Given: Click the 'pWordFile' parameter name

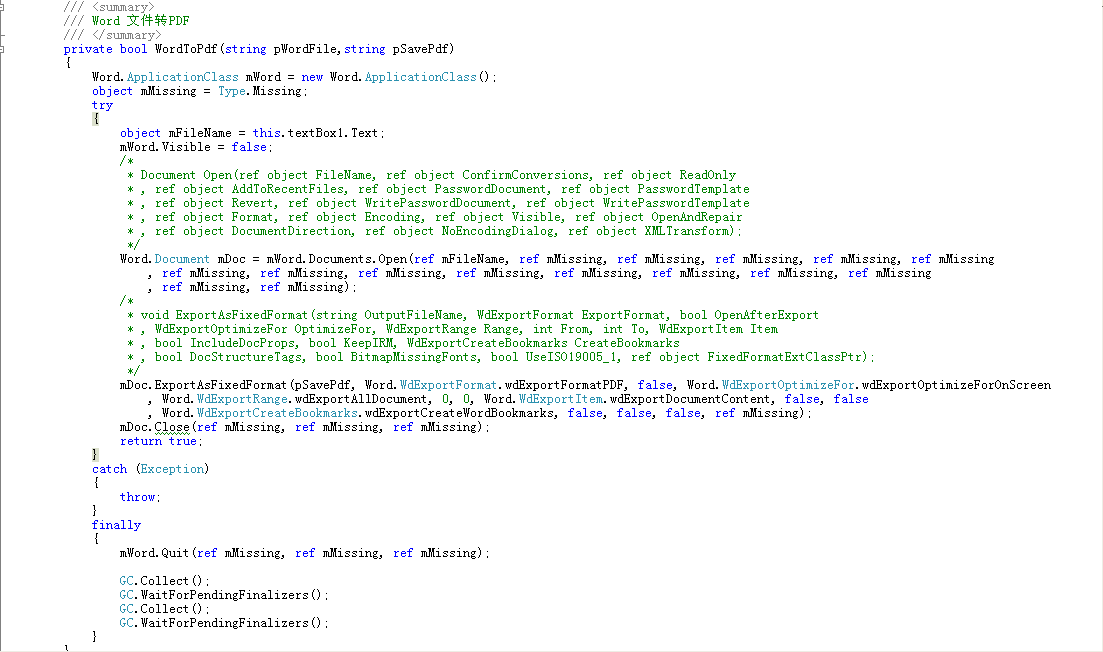Looking at the screenshot, I should coord(307,49).
